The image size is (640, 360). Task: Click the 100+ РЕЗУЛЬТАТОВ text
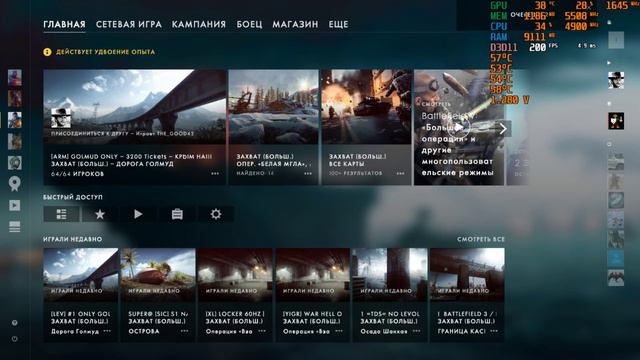click(356, 173)
